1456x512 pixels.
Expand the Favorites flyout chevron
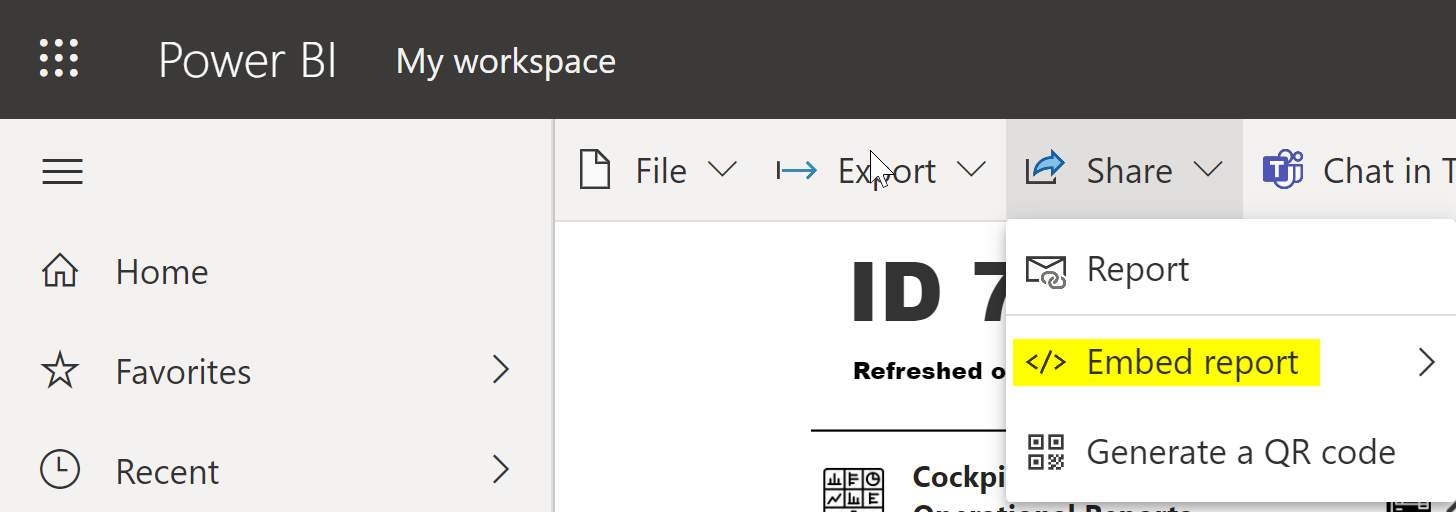click(x=502, y=371)
